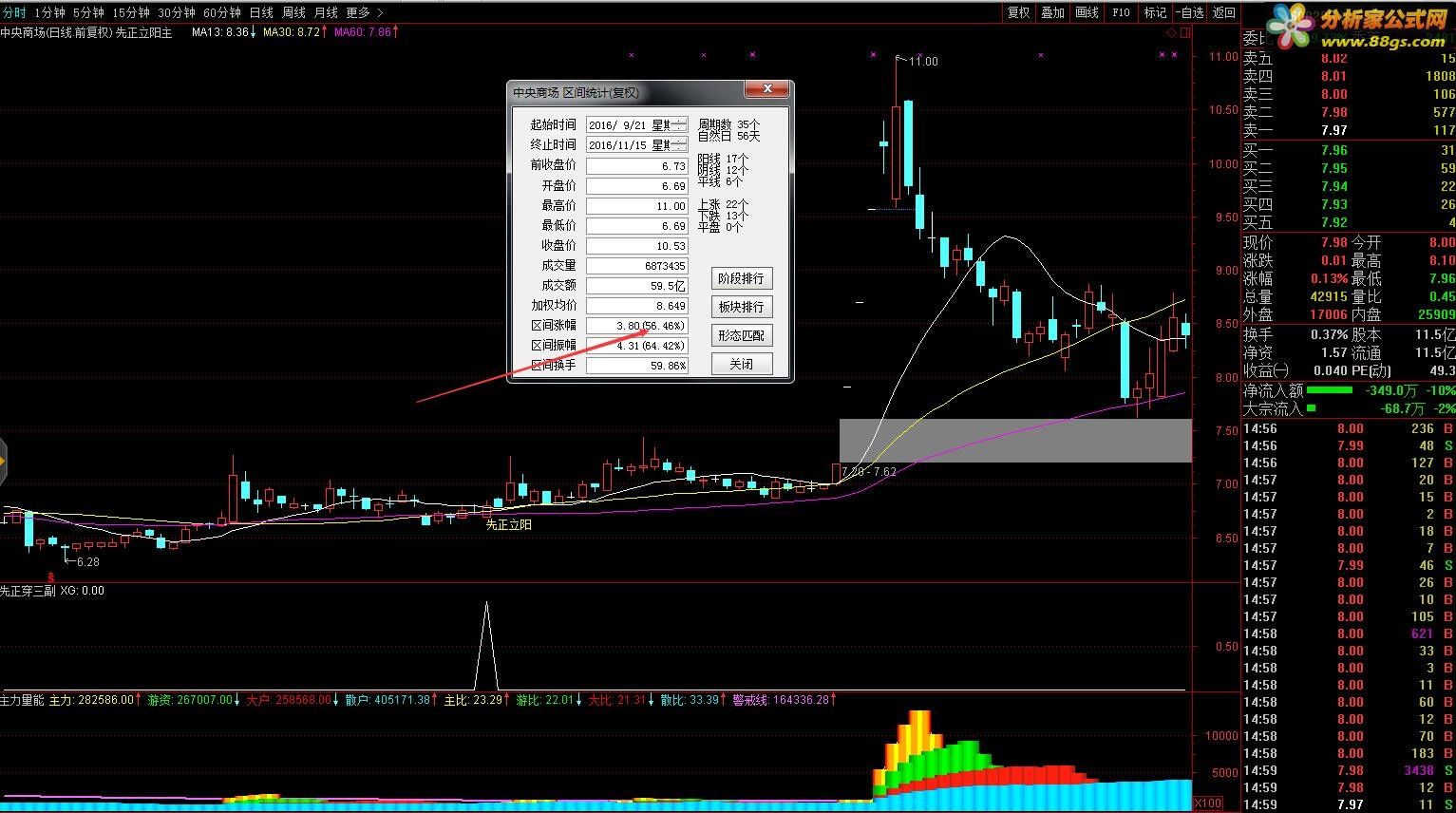
Task: Switch to 周线 weekly chart
Action: [x=293, y=12]
